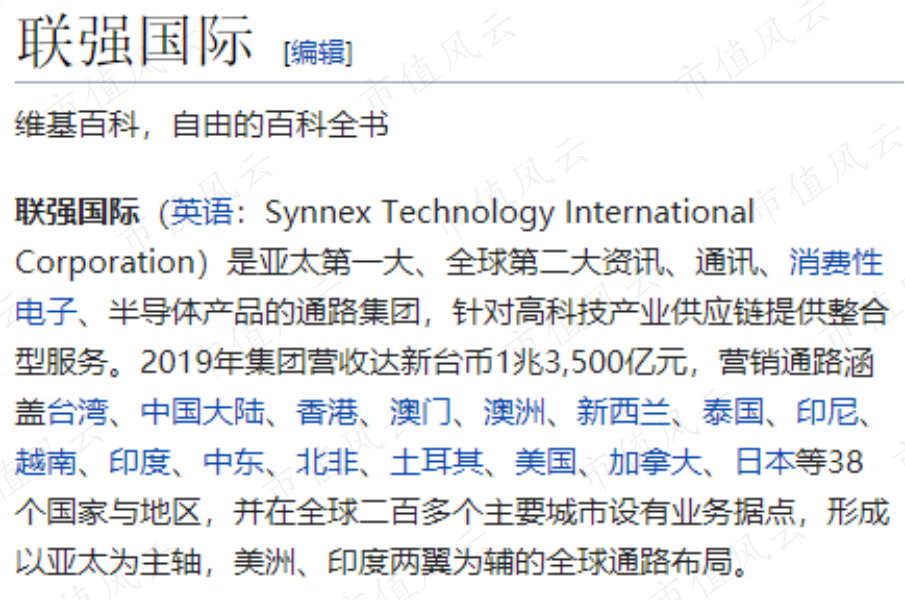
Task: Follow the 台湾 link
Action: coord(77,412)
